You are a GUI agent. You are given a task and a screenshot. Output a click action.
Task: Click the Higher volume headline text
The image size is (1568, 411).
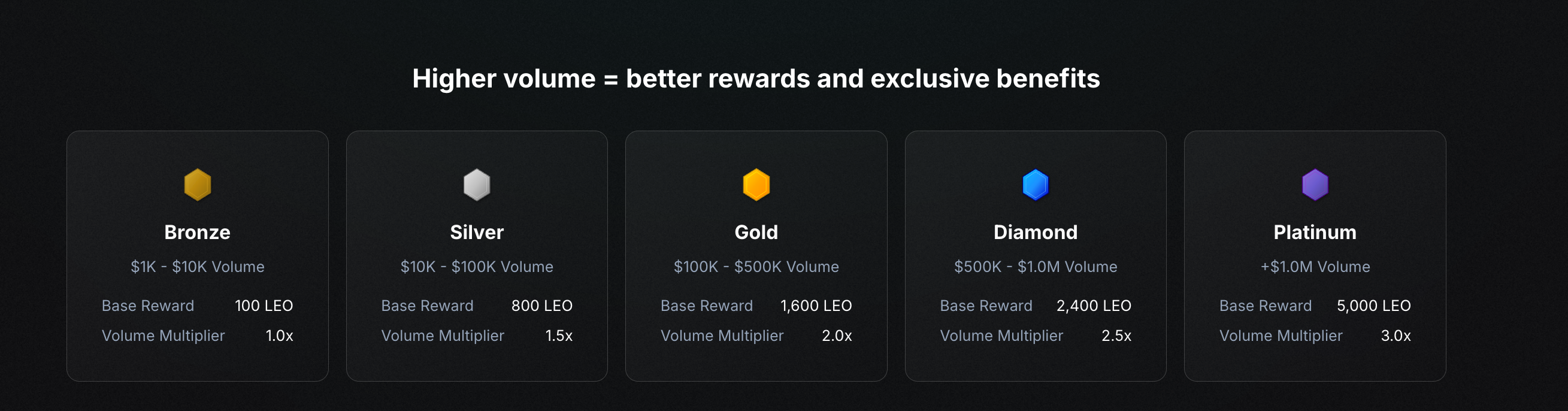click(x=756, y=78)
